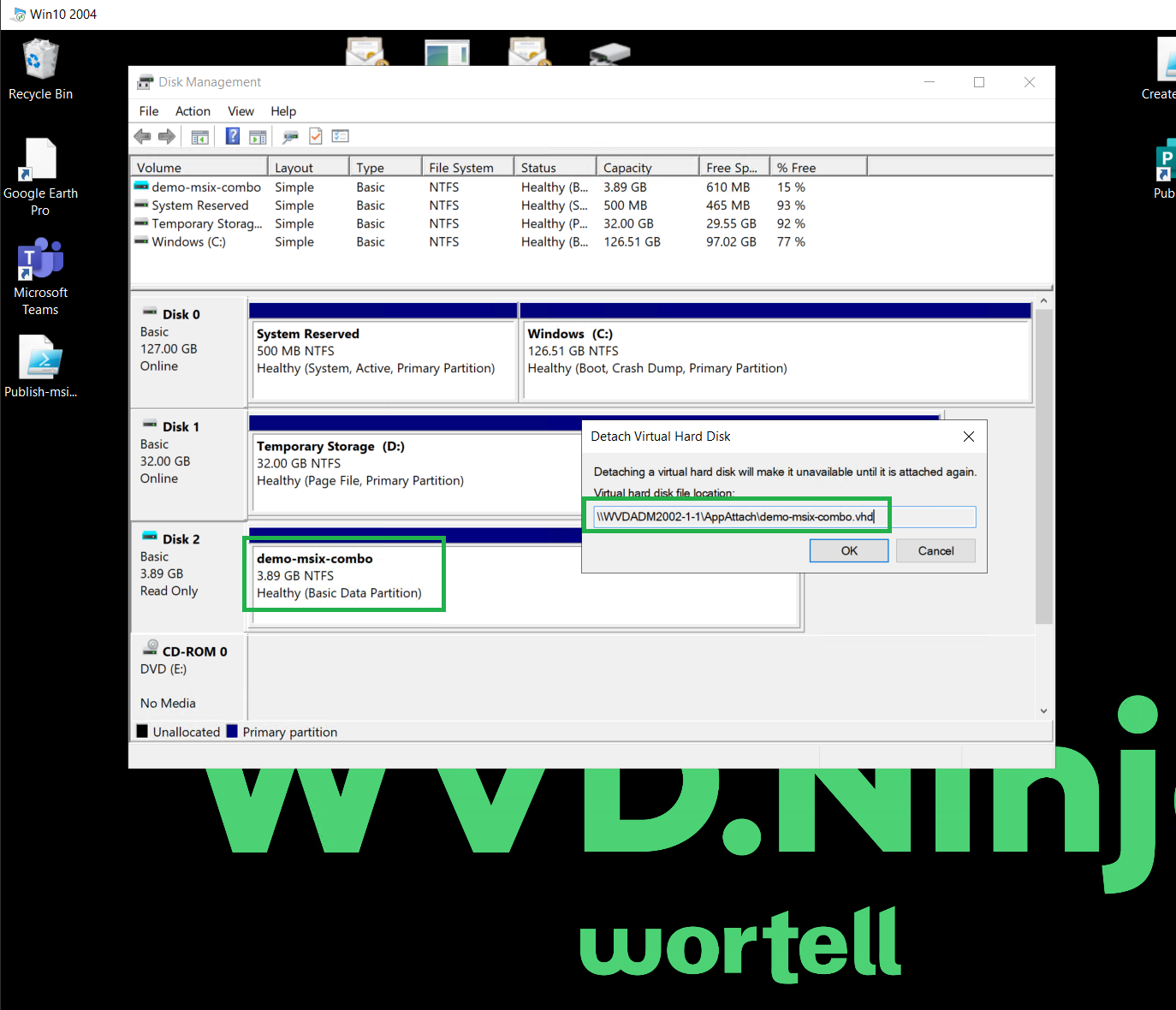This screenshot has height=1010, width=1176.
Task: Sort by Capacity column header
Action: pyautogui.click(x=648, y=168)
